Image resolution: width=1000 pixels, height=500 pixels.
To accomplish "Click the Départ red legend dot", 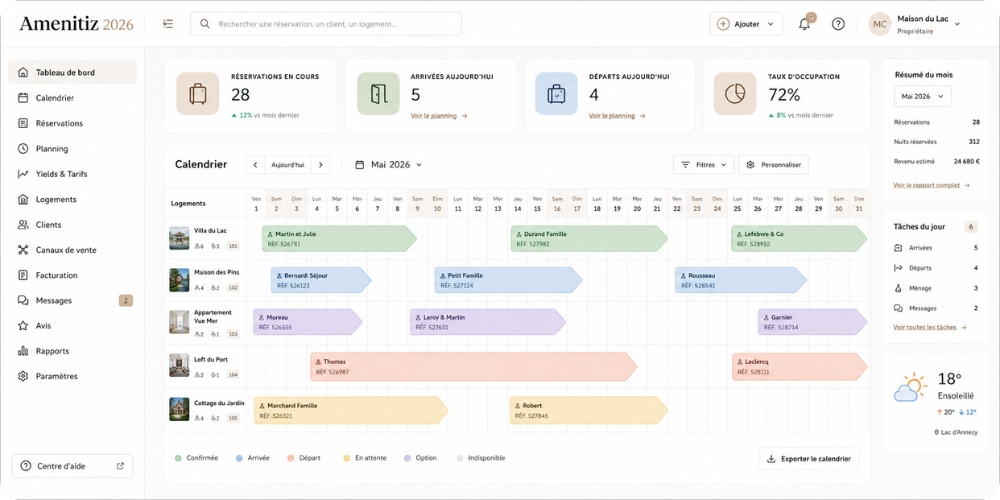I will coord(290,458).
